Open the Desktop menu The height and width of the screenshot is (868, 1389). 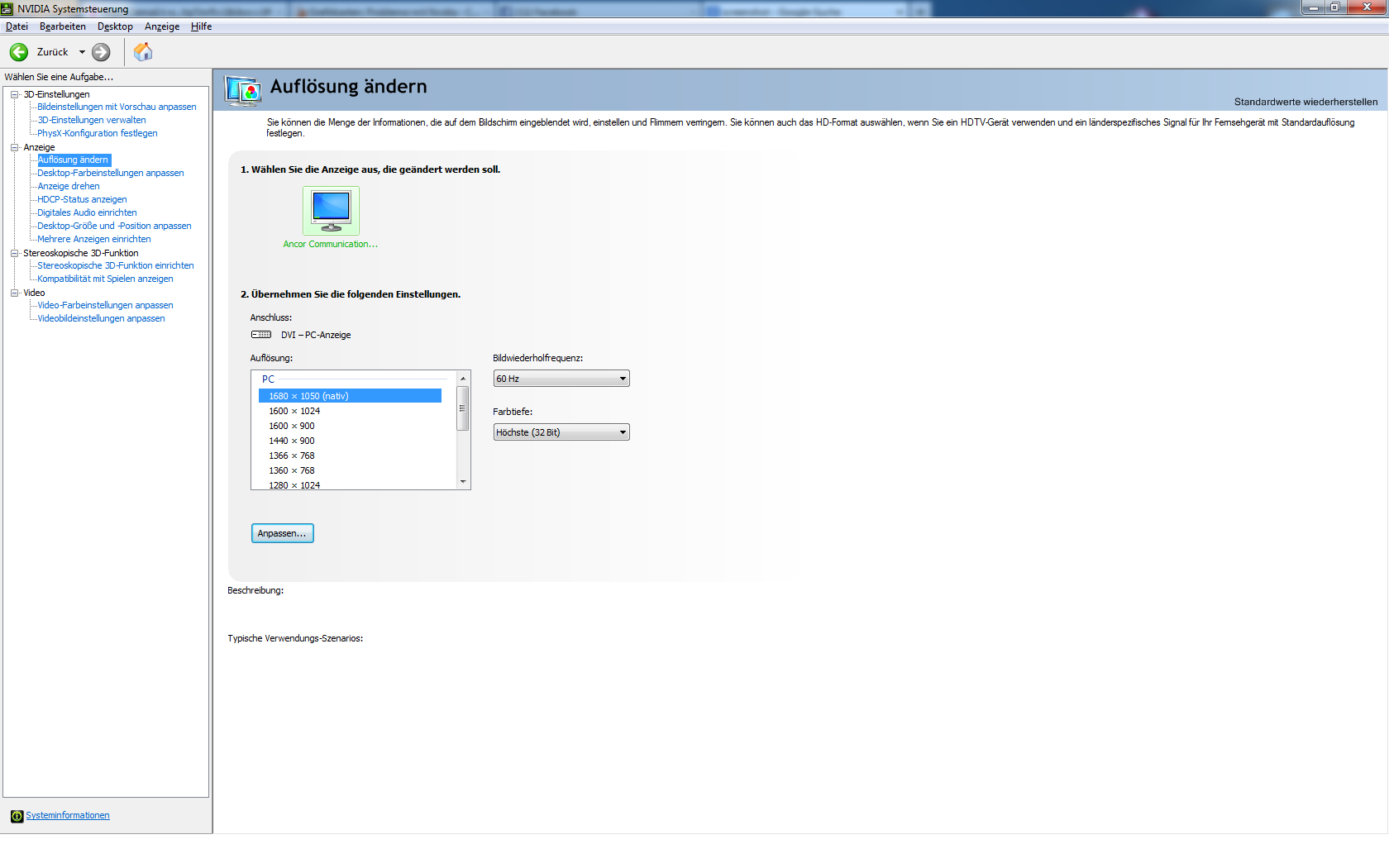point(115,26)
